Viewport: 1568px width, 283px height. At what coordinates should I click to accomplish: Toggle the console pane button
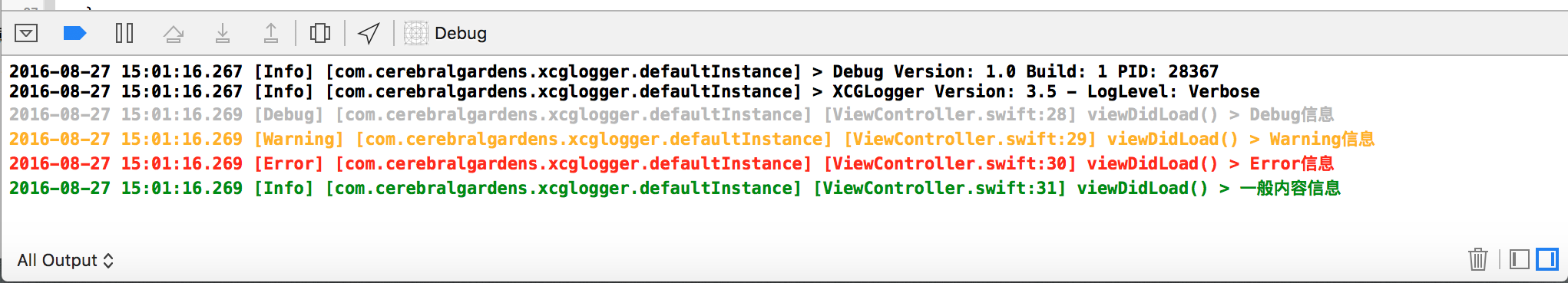point(1547,259)
